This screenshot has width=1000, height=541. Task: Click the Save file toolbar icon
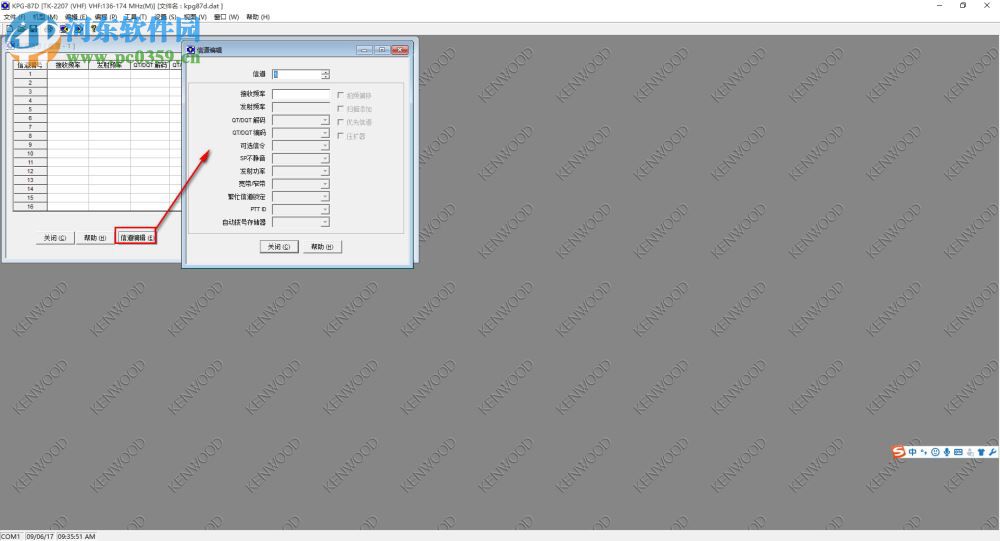pos(33,29)
